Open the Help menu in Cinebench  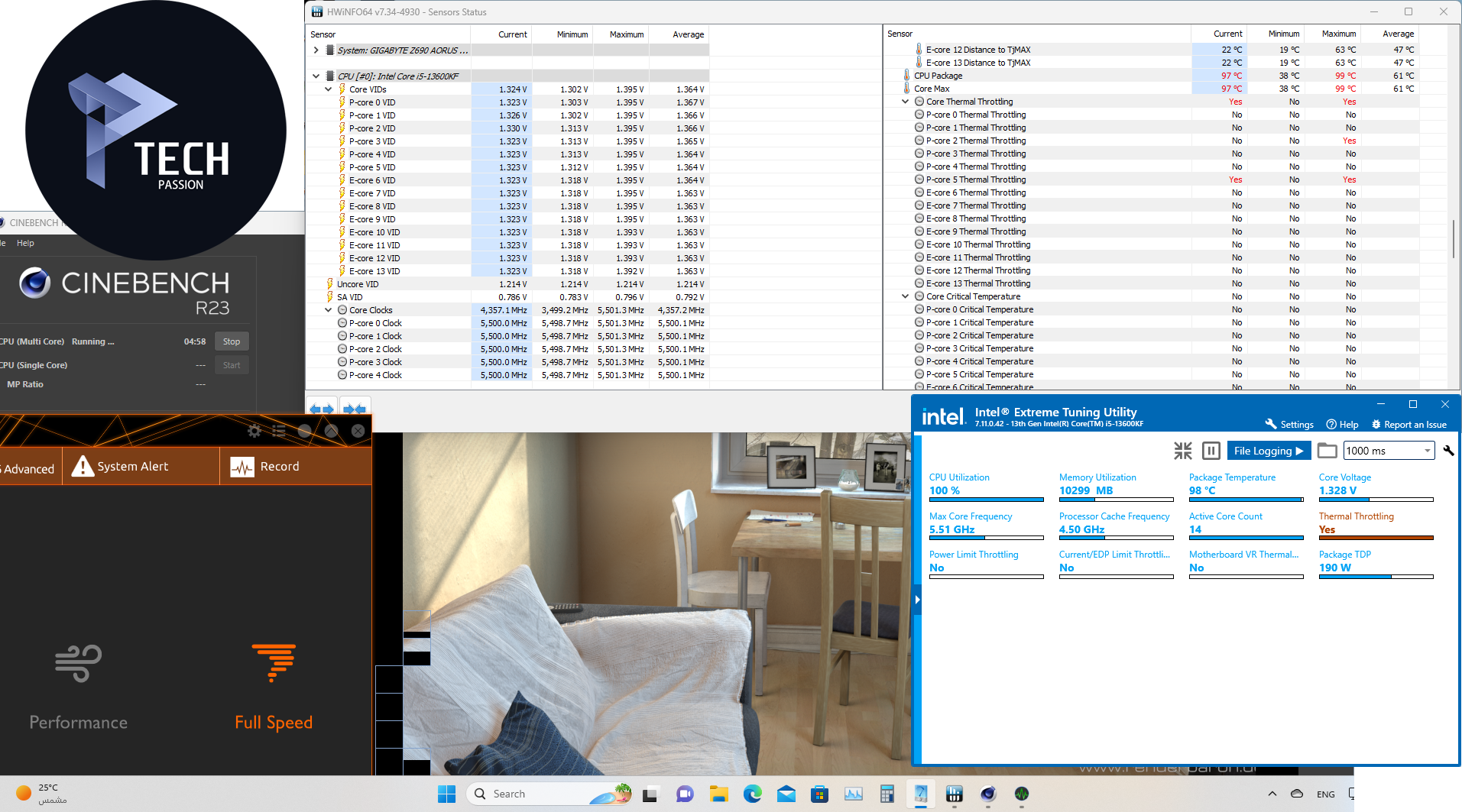coord(25,243)
